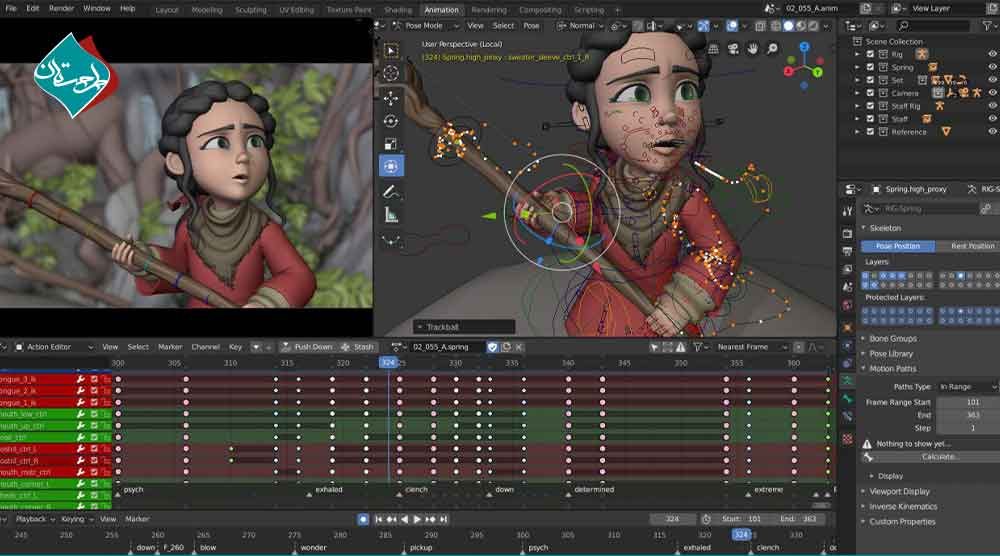Jump to the timeline start frame
This screenshot has height=556, width=1000.
point(378,520)
